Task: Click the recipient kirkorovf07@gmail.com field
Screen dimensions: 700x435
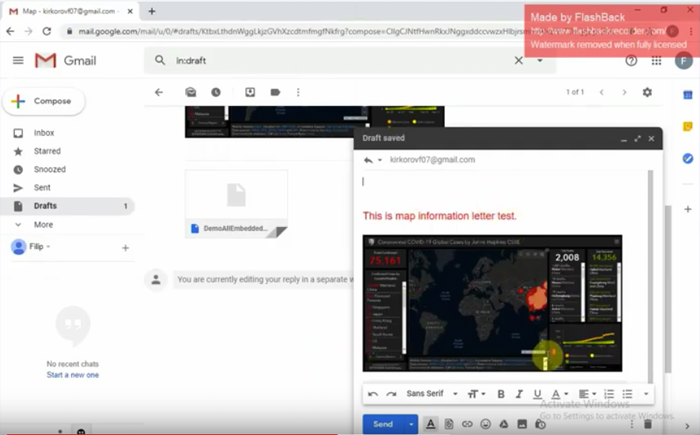Action: pos(432,160)
